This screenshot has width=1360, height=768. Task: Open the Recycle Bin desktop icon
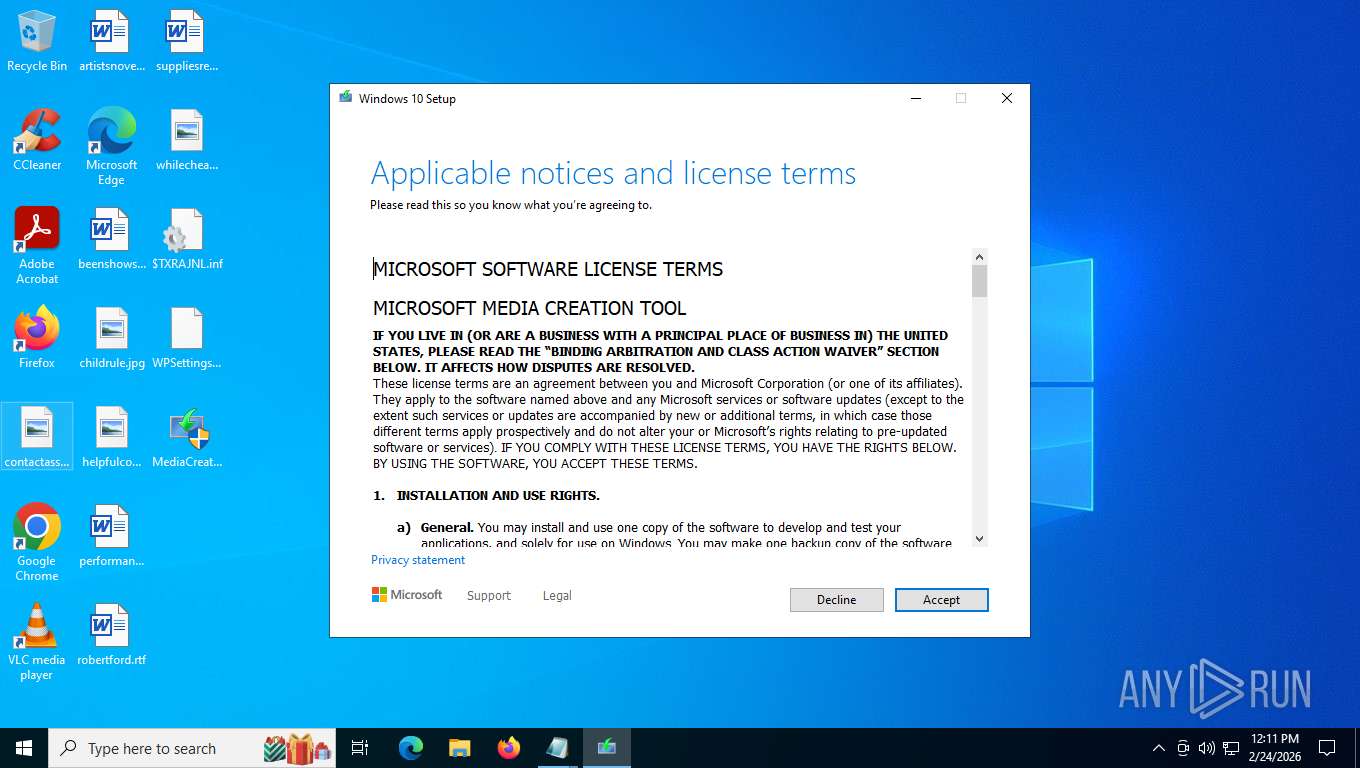(37, 41)
